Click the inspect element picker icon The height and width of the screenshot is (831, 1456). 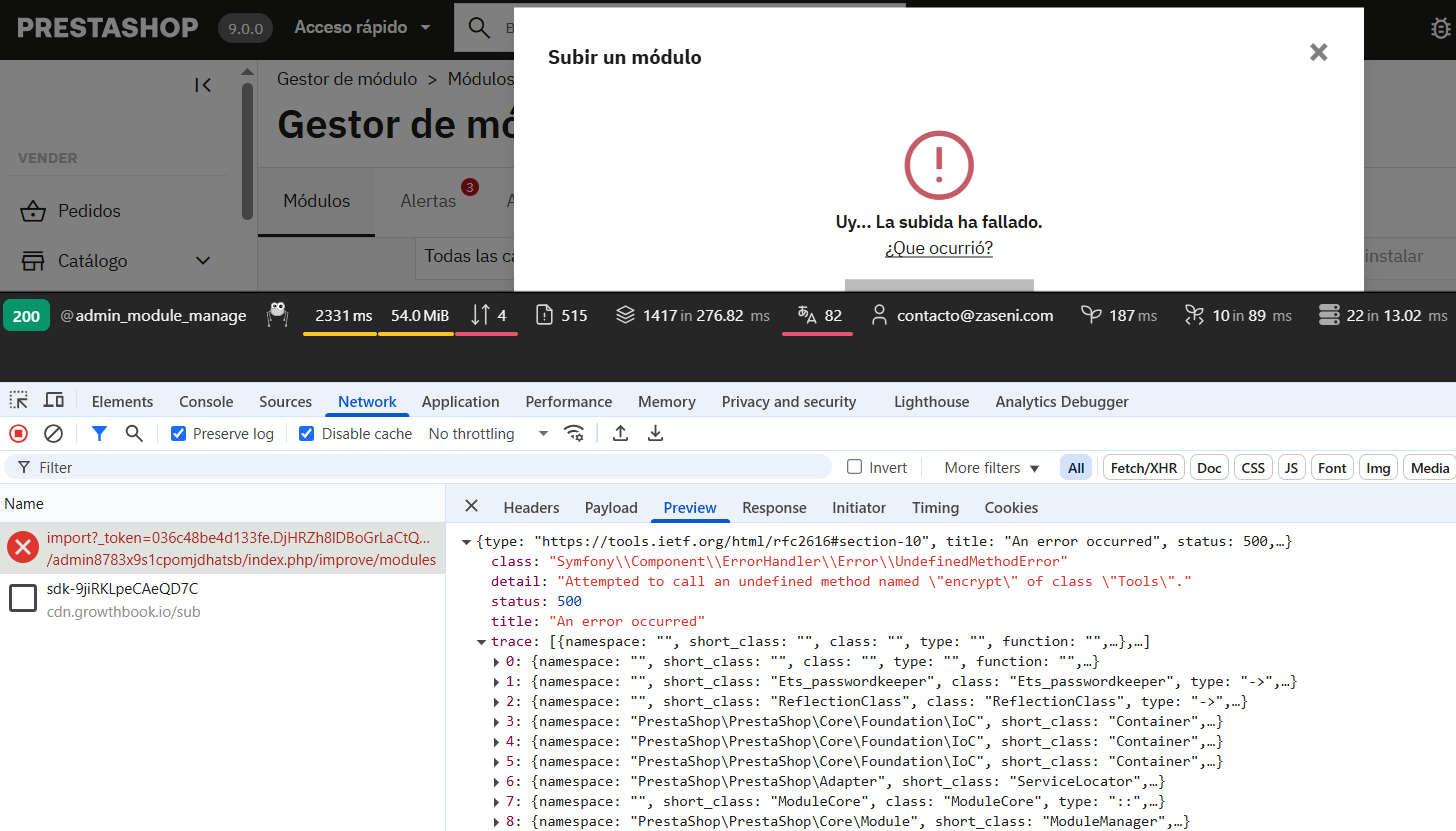[19, 401]
